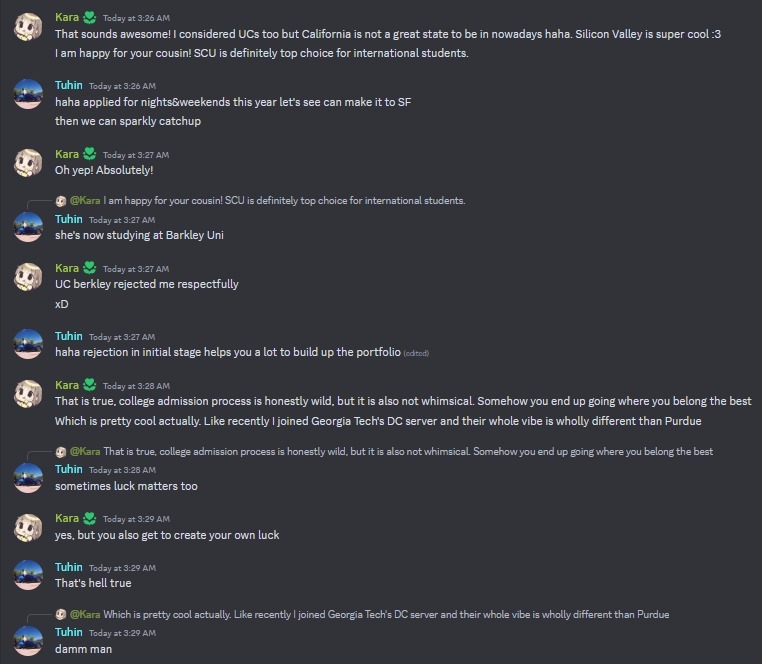Click Kara's avatar beside "That sounds awesome!" message

coord(28,27)
